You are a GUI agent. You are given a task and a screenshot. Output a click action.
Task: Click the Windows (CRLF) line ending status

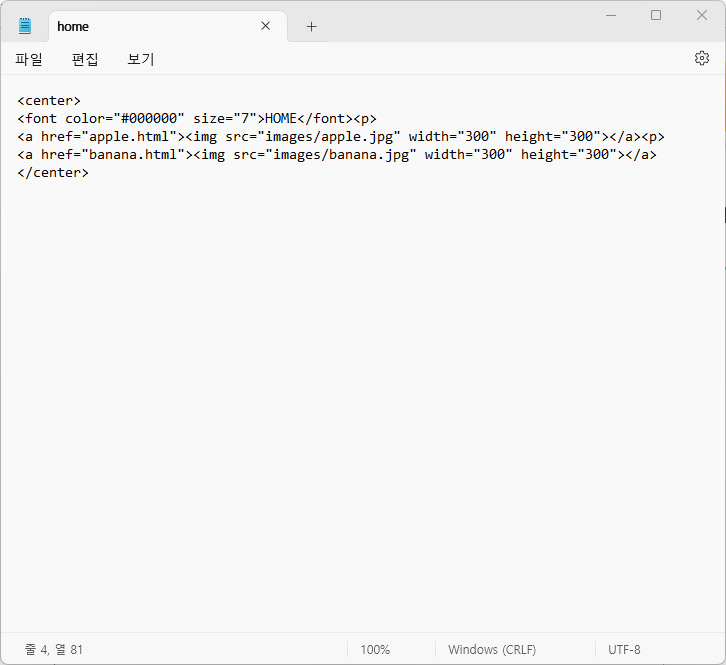[x=492, y=649]
